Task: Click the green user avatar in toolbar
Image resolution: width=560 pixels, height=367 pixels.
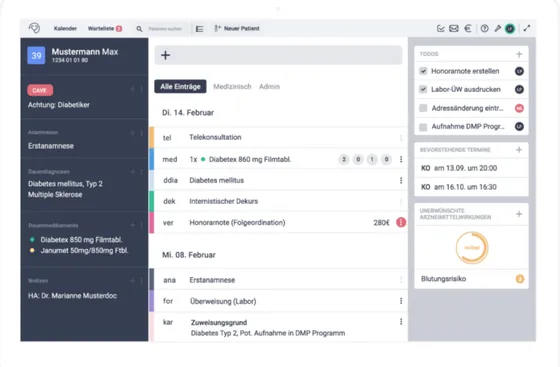Action: click(x=510, y=29)
